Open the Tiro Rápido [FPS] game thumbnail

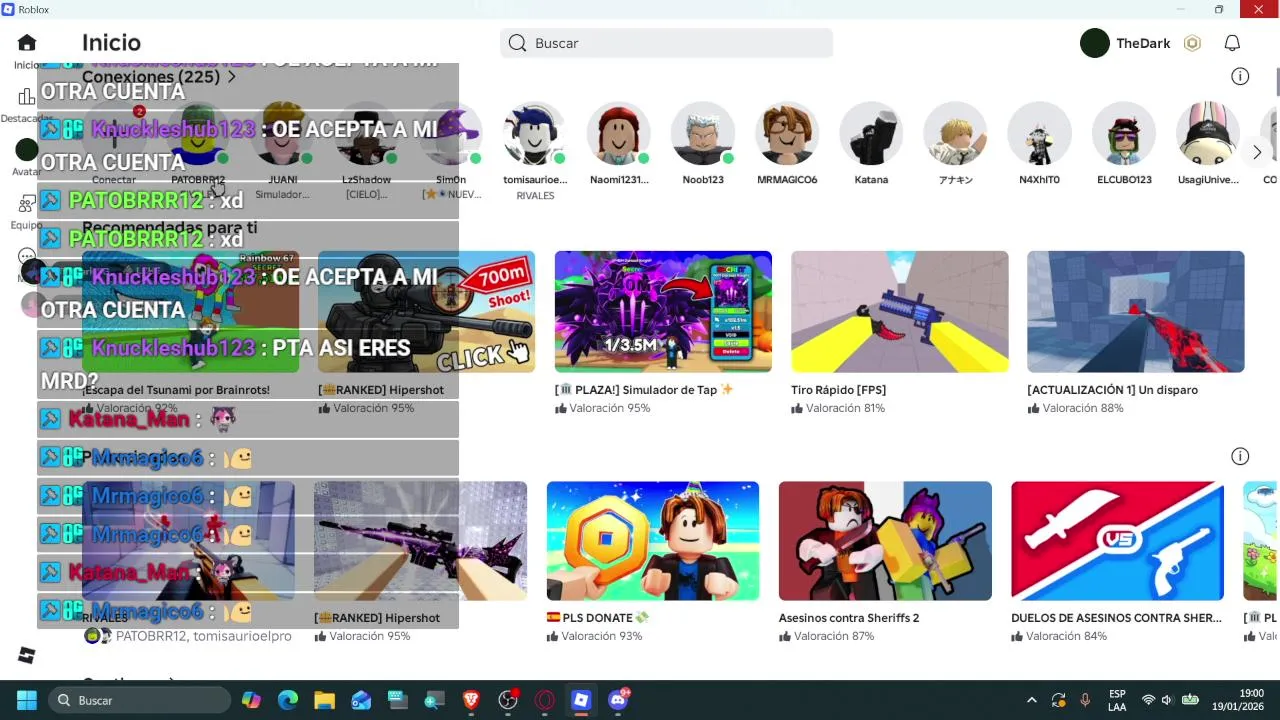(x=899, y=312)
